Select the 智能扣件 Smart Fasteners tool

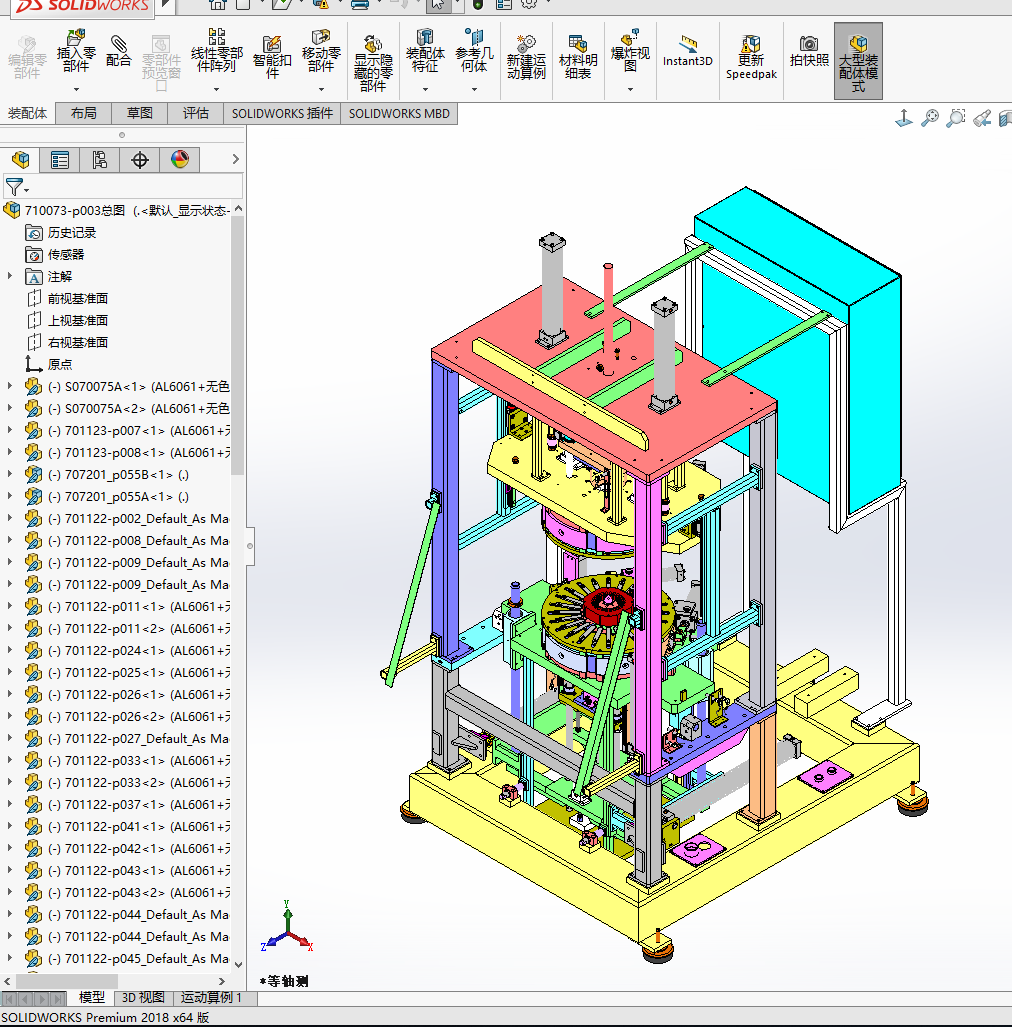tap(271, 46)
